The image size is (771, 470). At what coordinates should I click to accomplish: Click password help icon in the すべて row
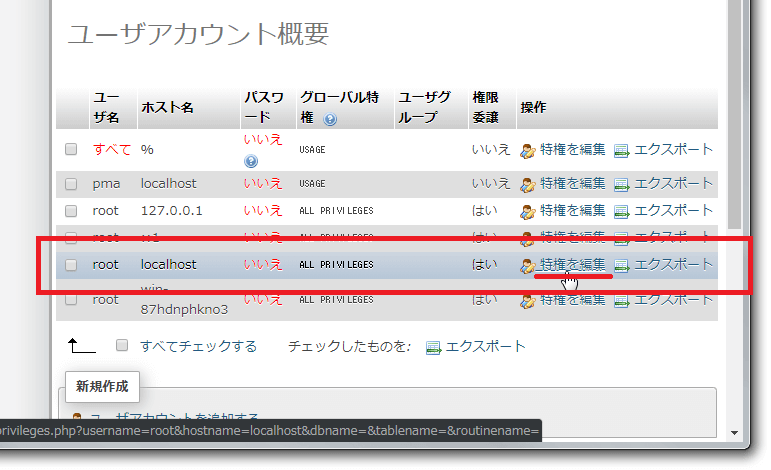(x=250, y=161)
